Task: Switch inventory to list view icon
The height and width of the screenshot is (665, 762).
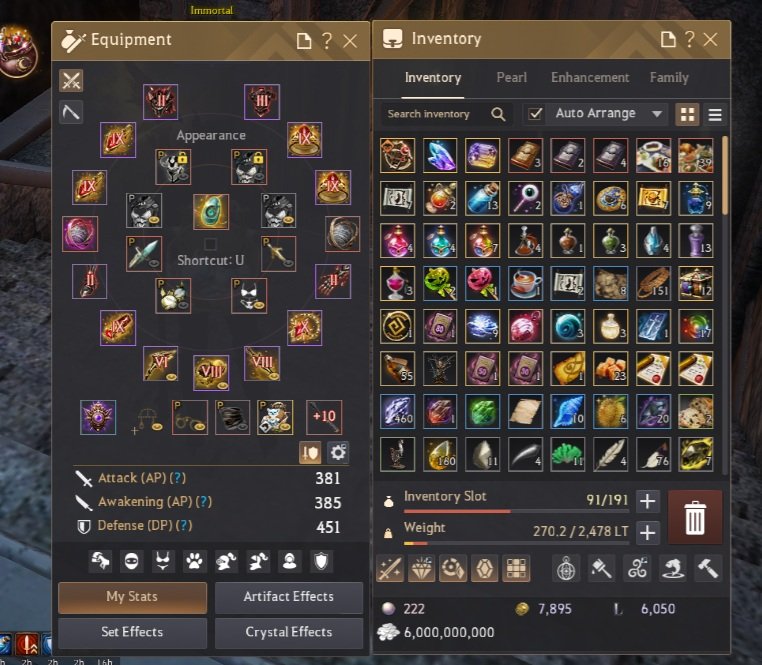Action: [715, 115]
